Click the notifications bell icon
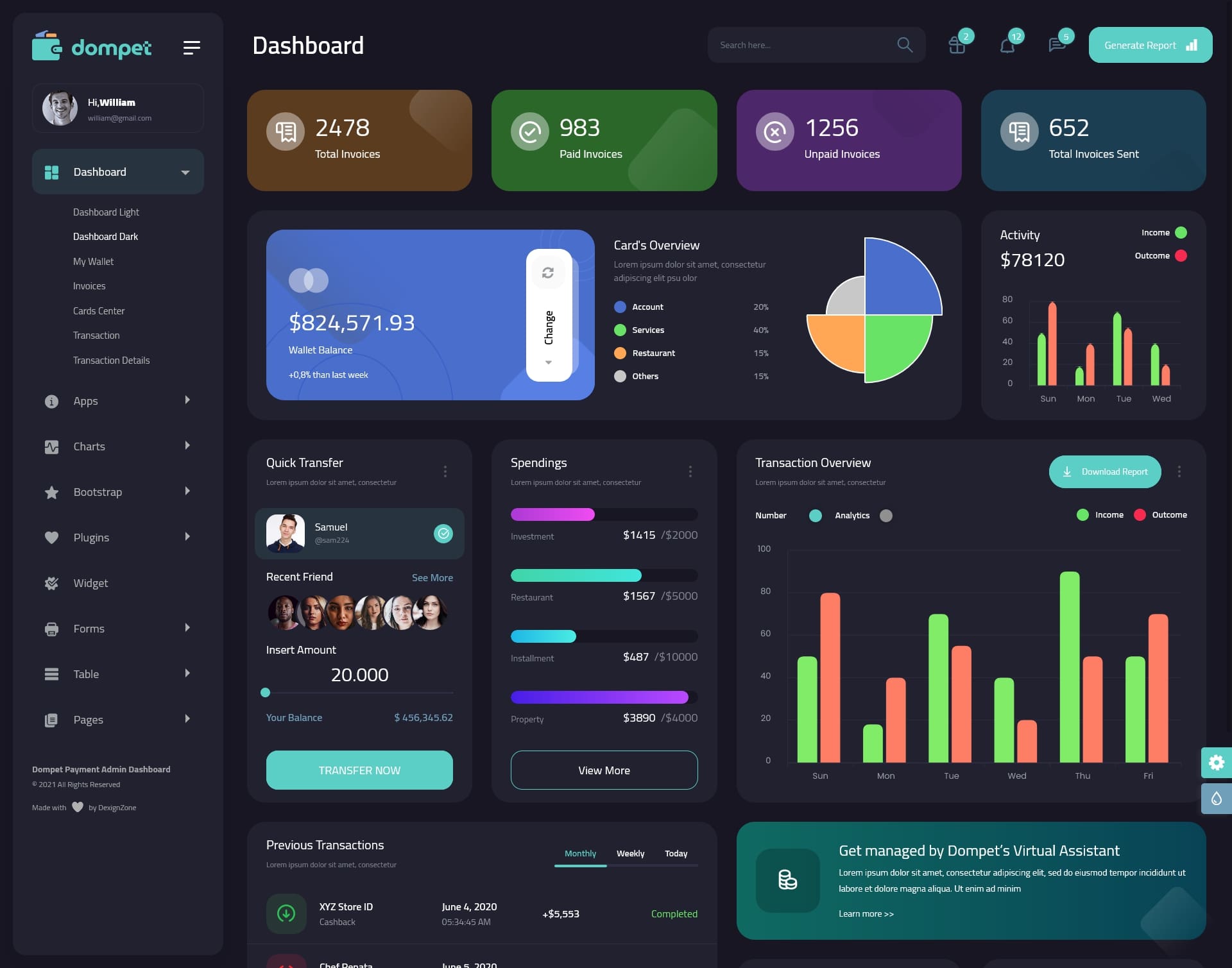The width and height of the screenshot is (1232, 968). pos(1006,45)
